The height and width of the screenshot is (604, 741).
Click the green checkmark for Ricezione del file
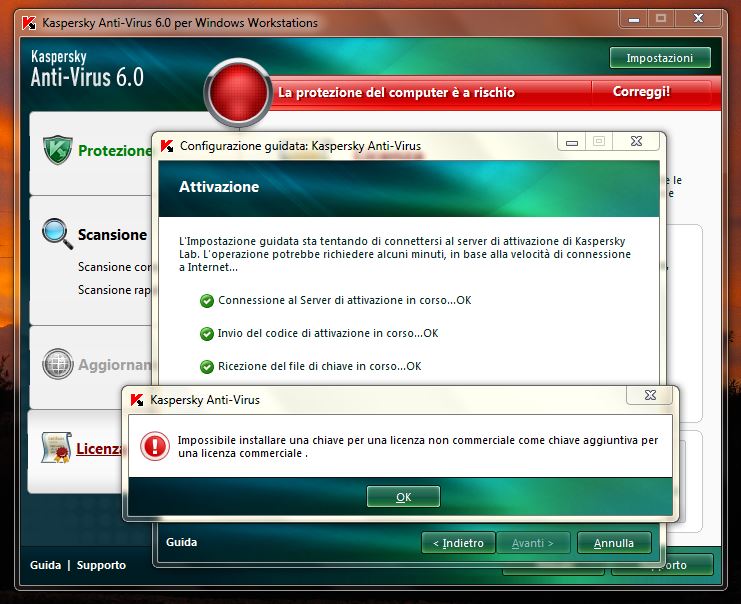point(207,366)
